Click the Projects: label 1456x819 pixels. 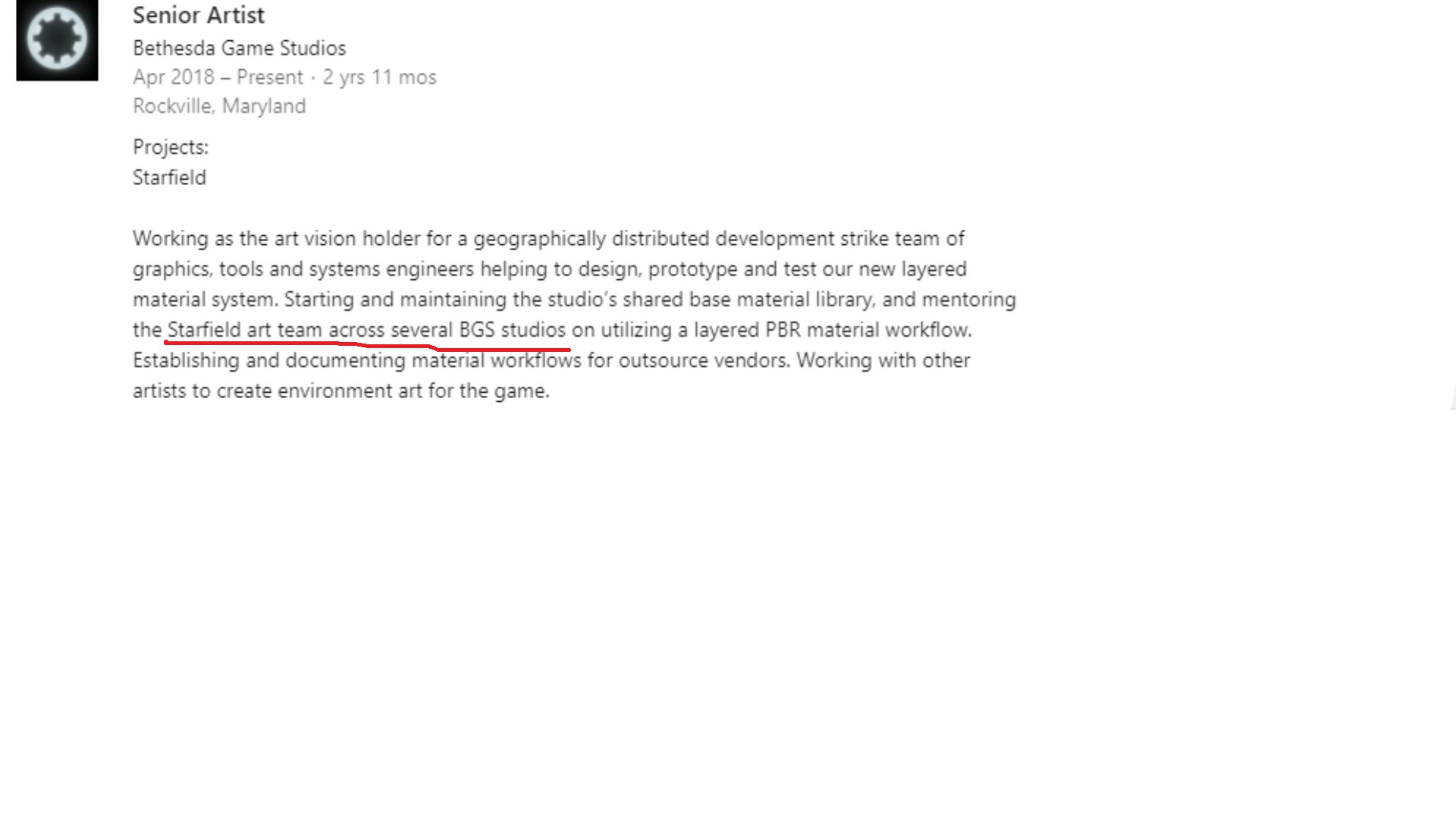tap(171, 147)
